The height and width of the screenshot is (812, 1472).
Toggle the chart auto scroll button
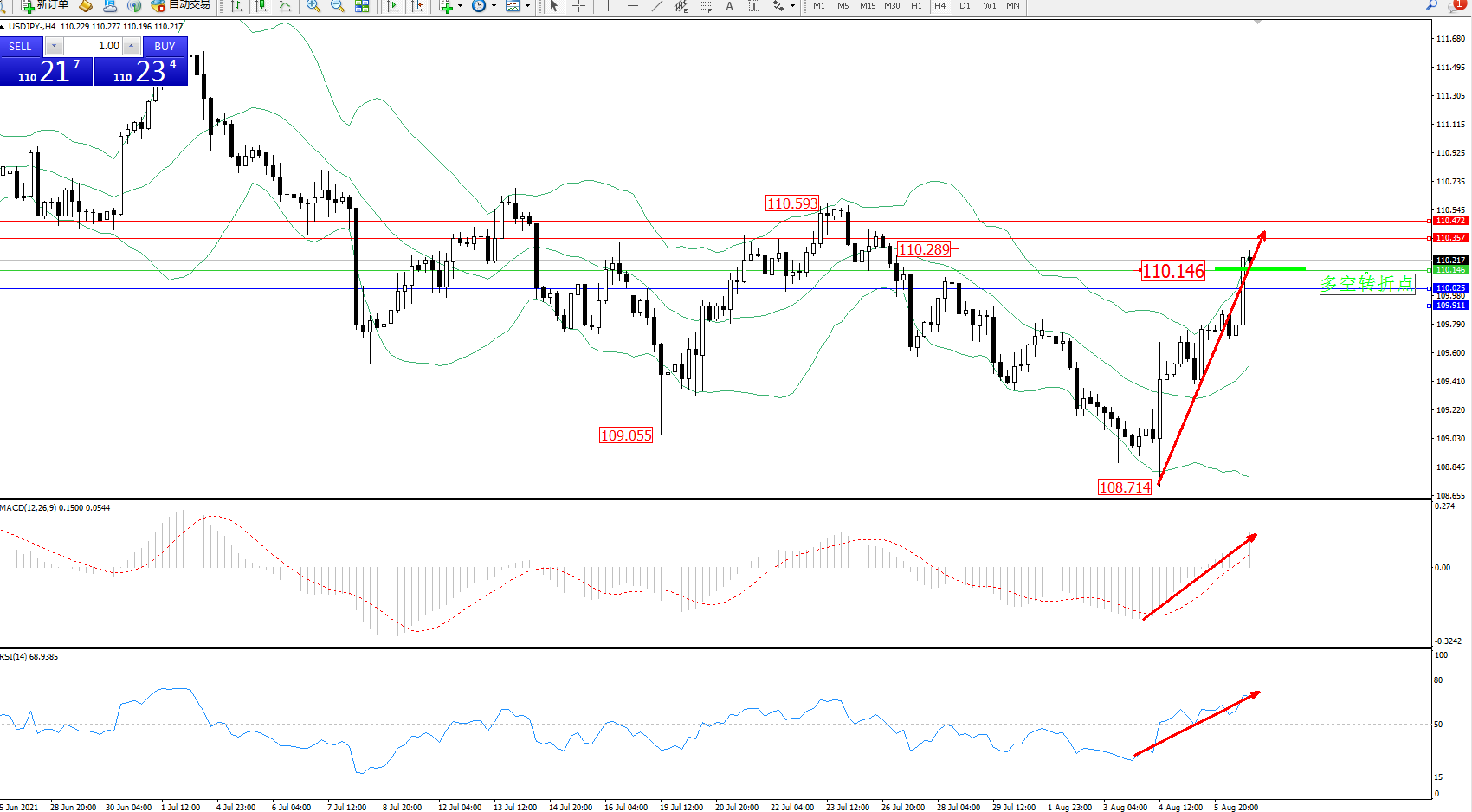[x=392, y=6]
